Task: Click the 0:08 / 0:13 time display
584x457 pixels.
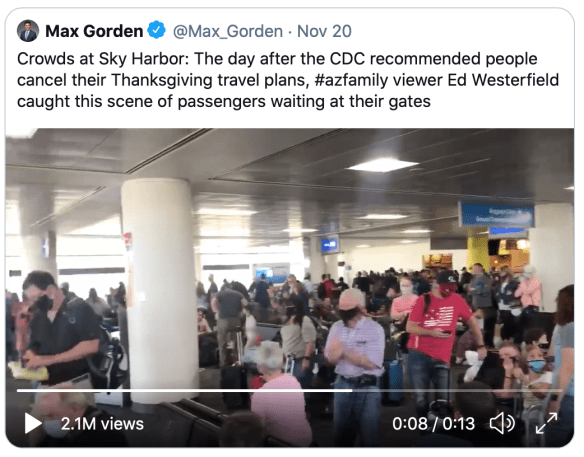Action: point(434,424)
